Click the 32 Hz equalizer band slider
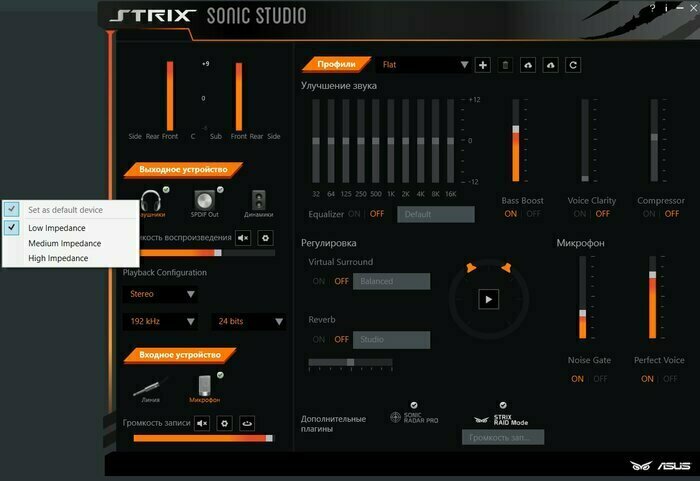Screen dimensions: 700x481 coord(316,141)
